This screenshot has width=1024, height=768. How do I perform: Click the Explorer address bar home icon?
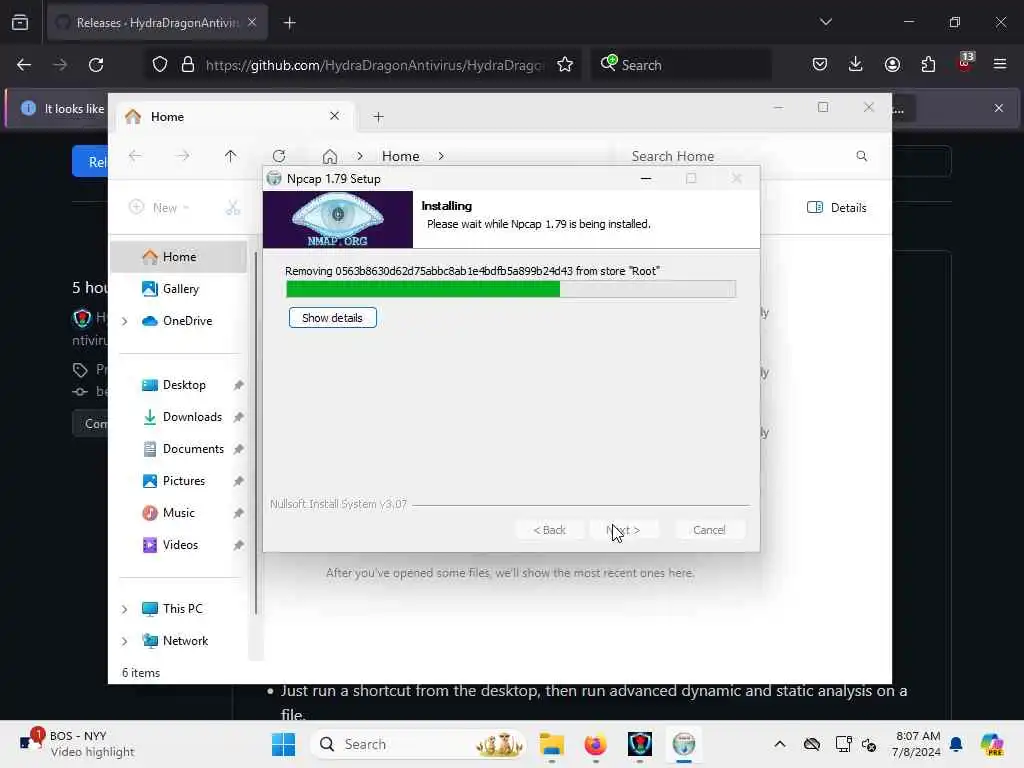(x=330, y=156)
